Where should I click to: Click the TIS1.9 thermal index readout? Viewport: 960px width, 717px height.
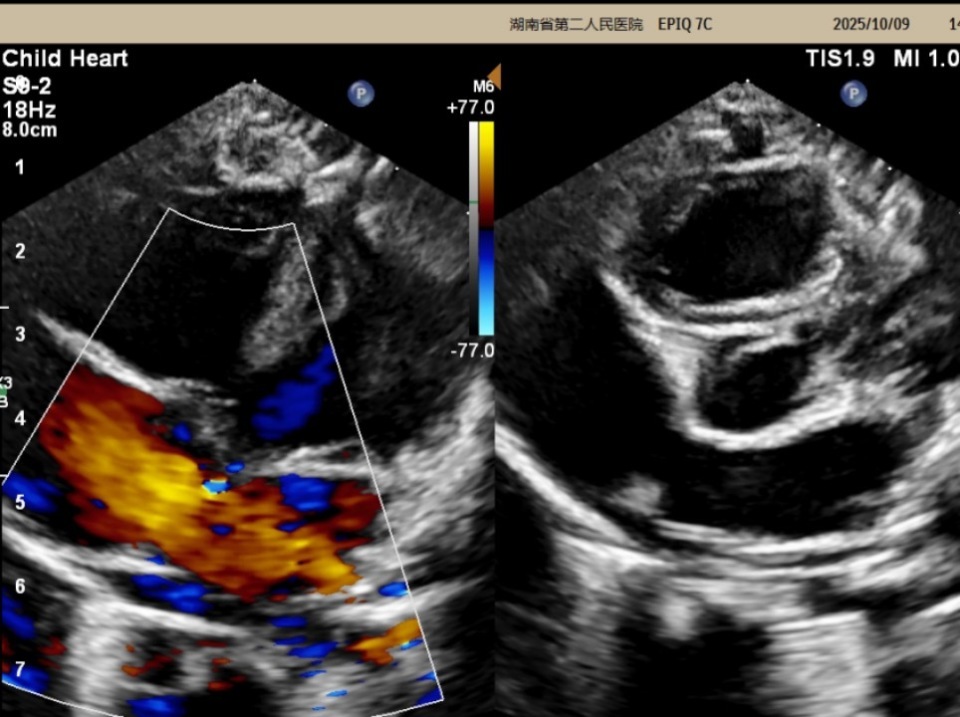840,59
